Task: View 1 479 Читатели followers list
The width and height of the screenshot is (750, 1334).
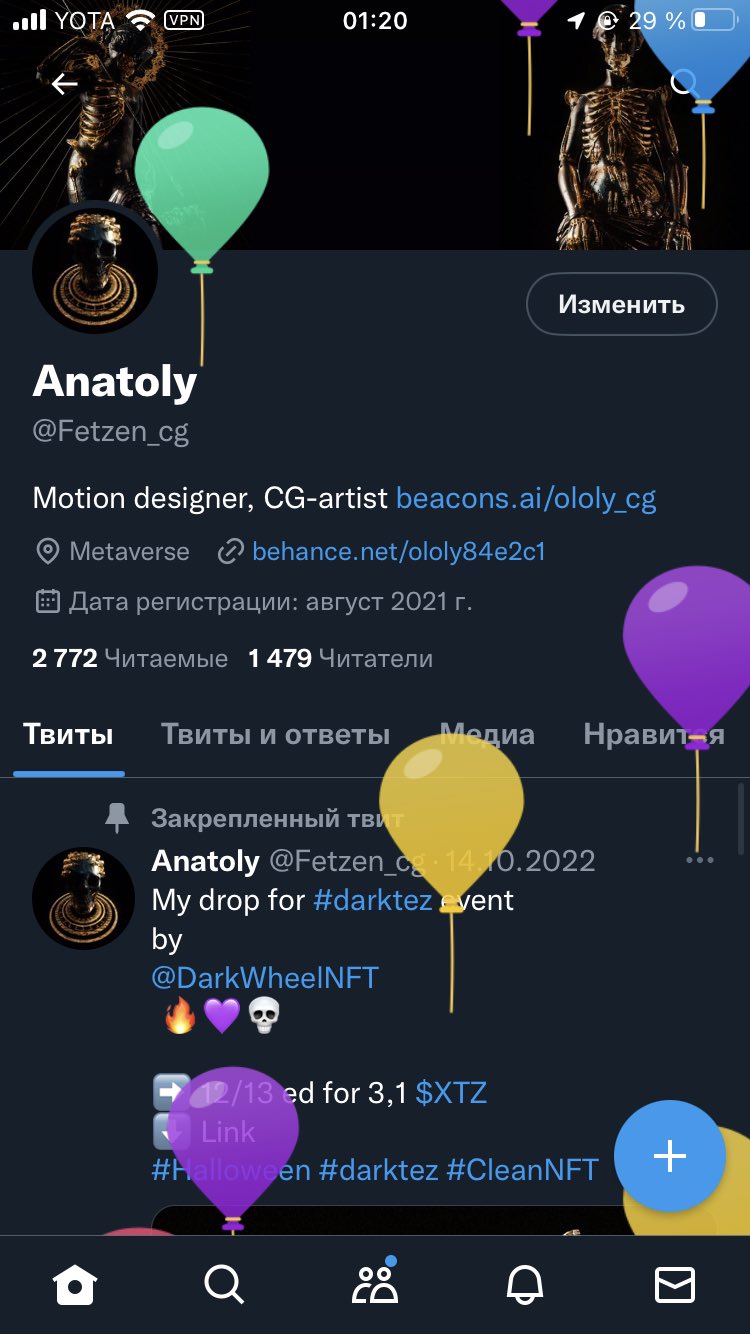Action: tap(341, 658)
